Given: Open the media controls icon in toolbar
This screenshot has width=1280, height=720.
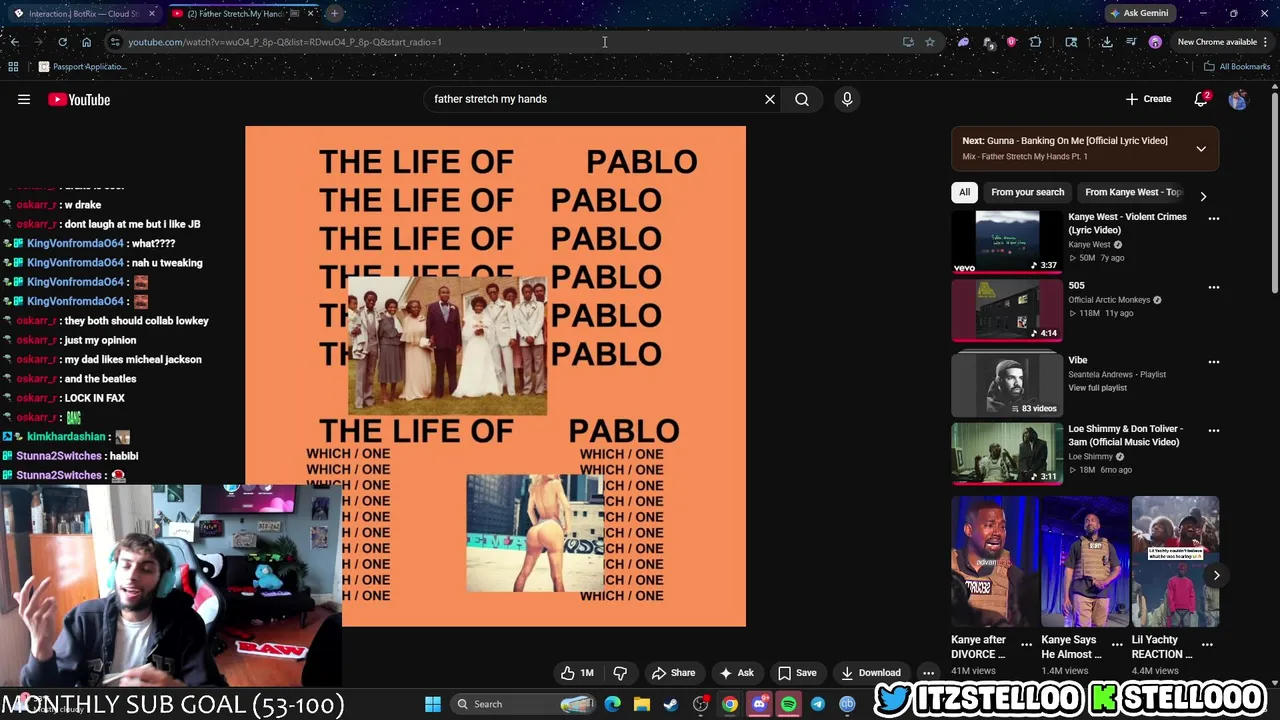Looking at the screenshot, I should click(1131, 42).
